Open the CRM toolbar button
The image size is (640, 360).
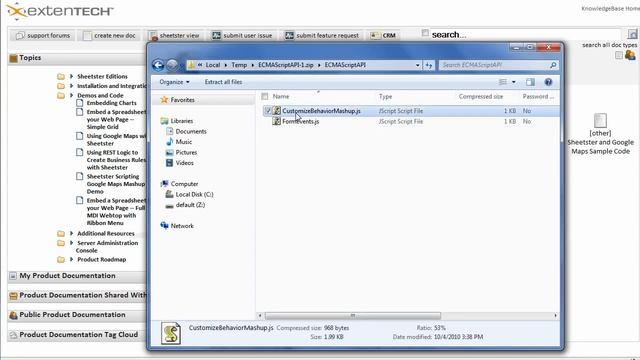(x=383, y=36)
